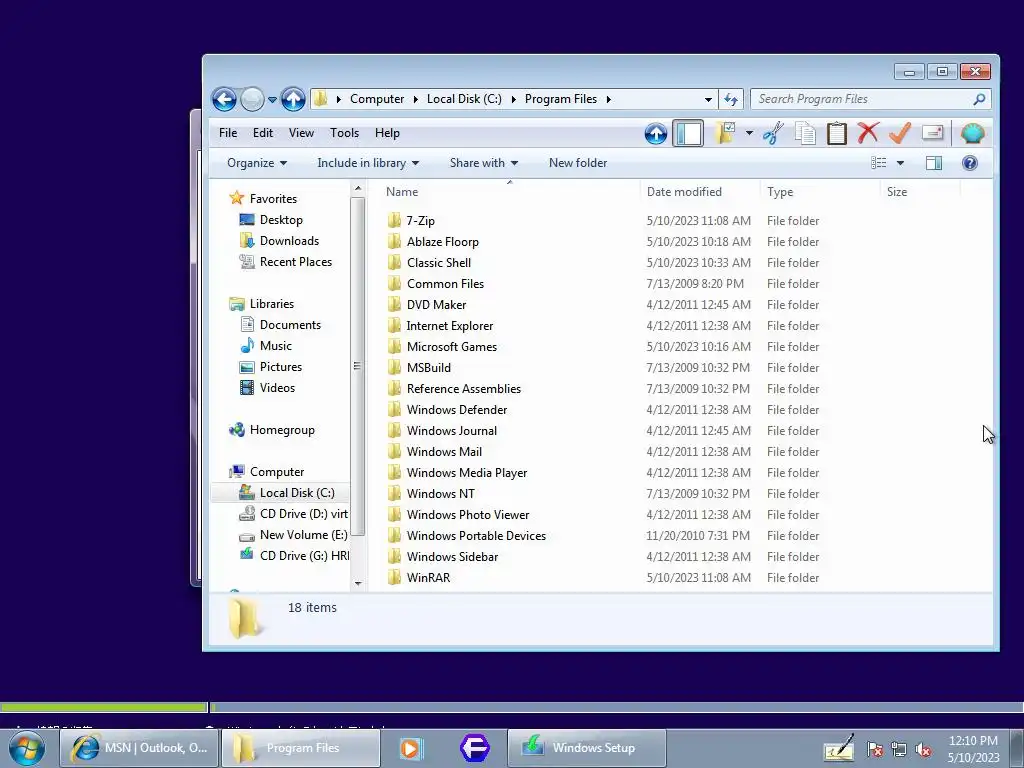The width and height of the screenshot is (1024, 768).
Task: Click the Classic Shell Up toolbar button
Action: 656,133
